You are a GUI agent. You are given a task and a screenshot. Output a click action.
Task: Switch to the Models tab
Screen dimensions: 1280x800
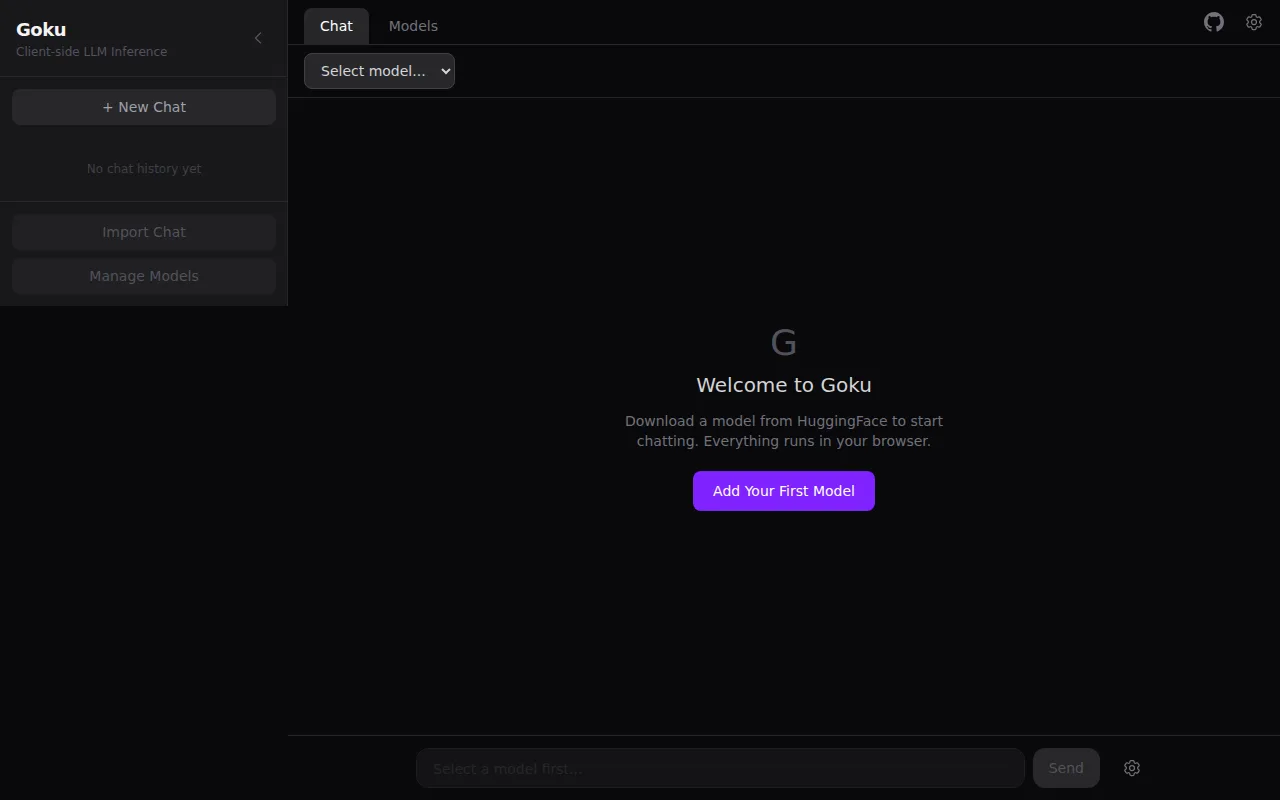point(413,26)
